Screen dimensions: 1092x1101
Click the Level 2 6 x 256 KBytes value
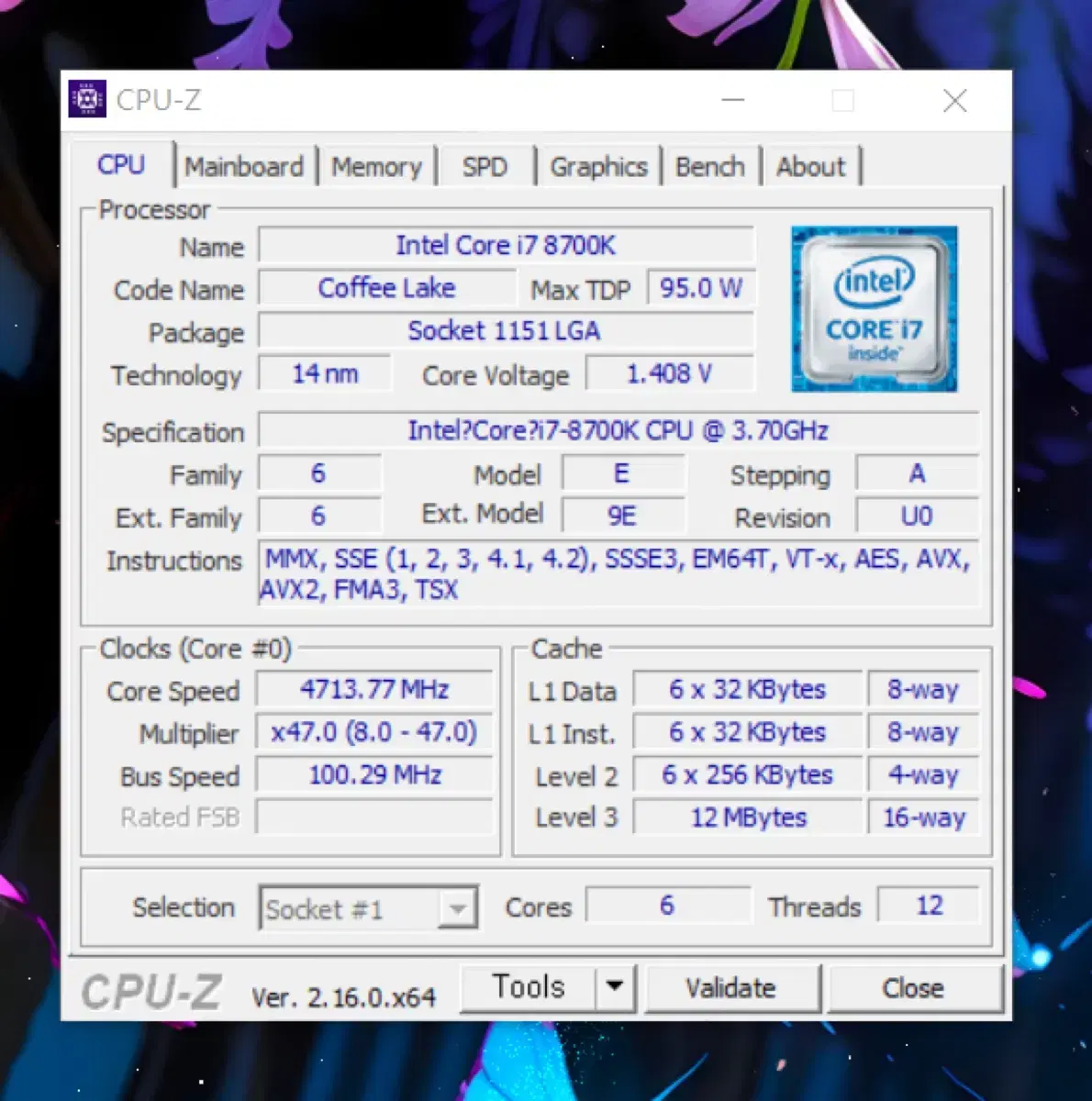[747, 774]
